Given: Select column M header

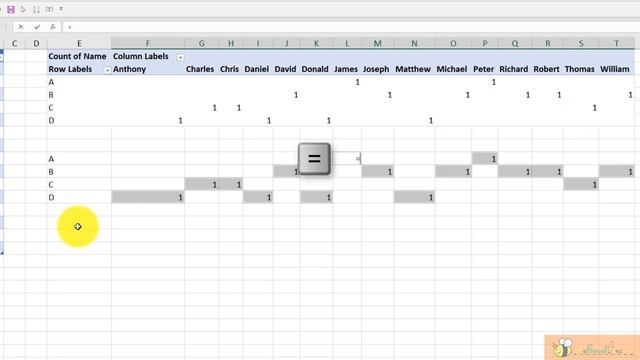Looking at the screenshot, I should tap(378, 43).
